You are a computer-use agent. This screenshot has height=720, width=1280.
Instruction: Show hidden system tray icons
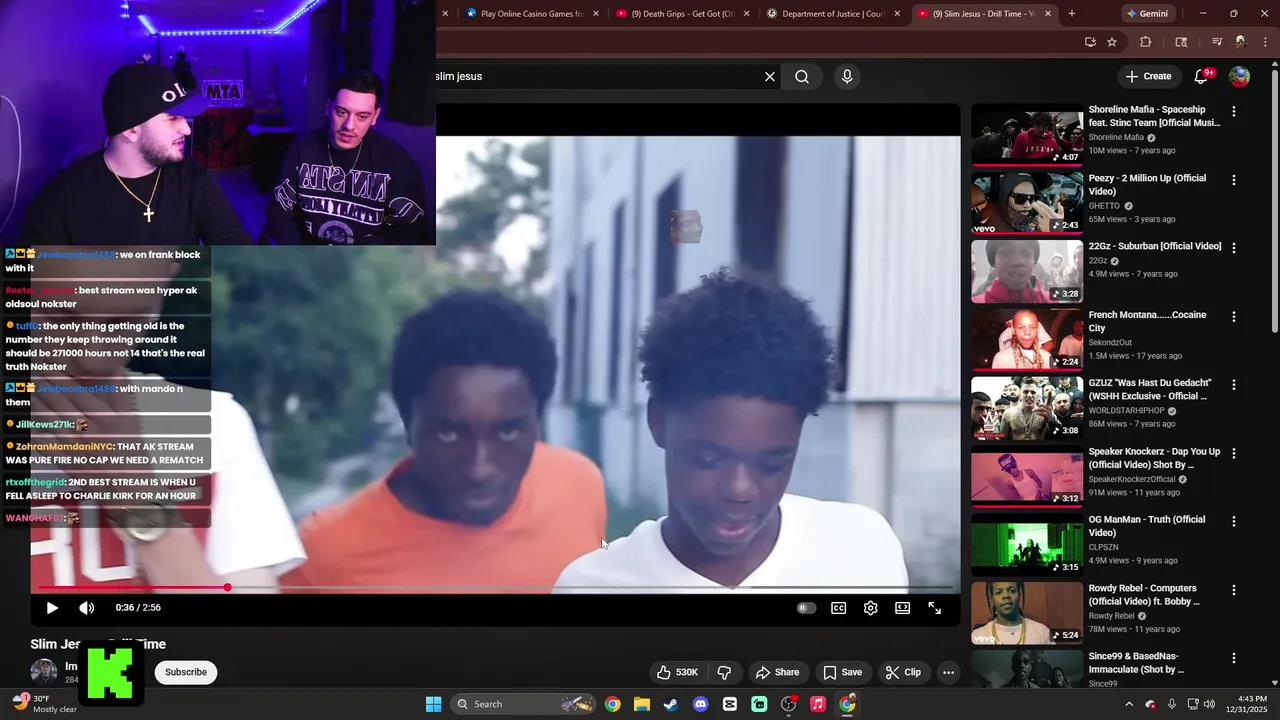1129,704
